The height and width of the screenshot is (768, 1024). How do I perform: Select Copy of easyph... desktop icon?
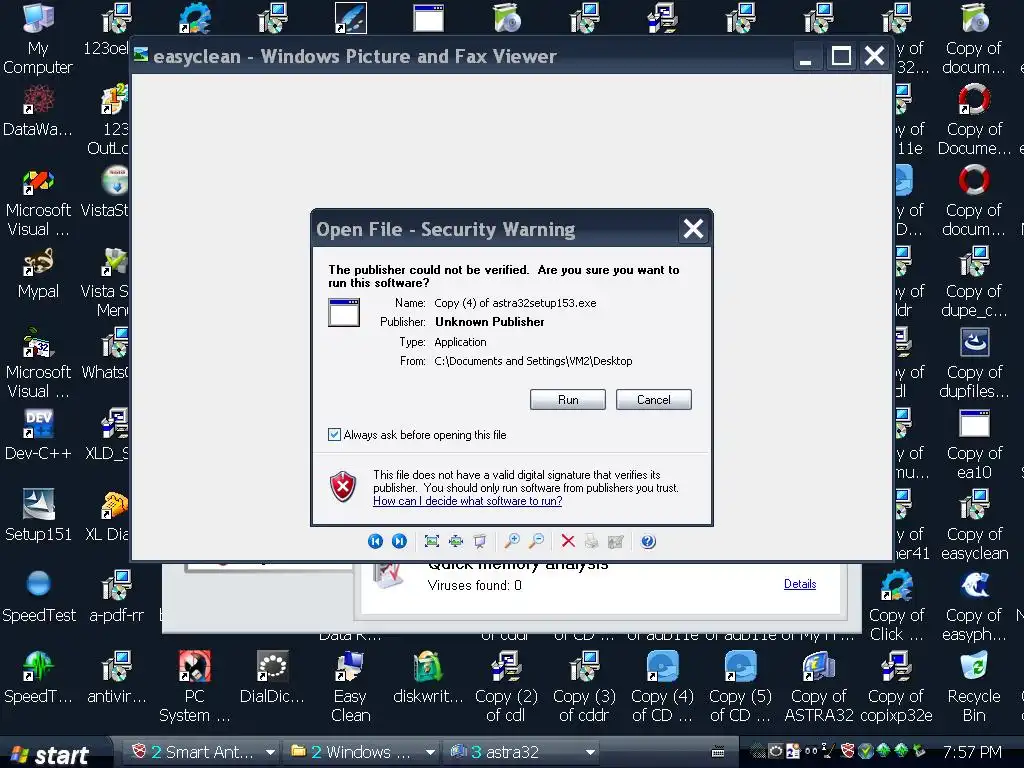pyautogui.click(x=974, y=606)
